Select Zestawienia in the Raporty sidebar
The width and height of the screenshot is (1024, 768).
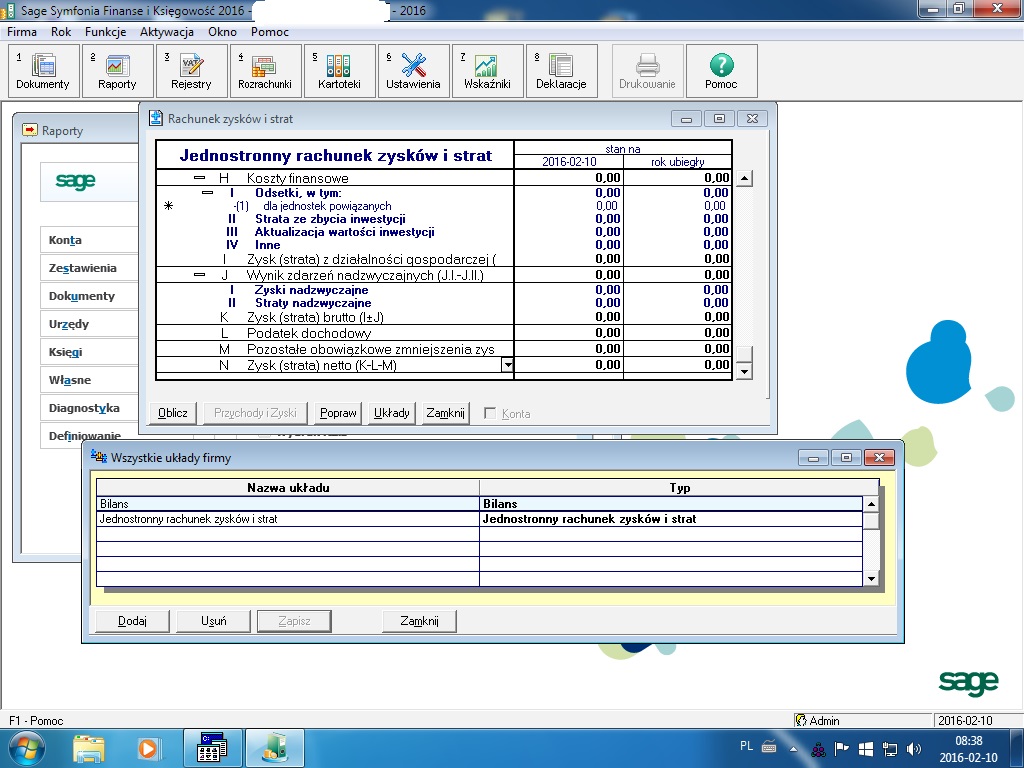[x=89, y=268]
